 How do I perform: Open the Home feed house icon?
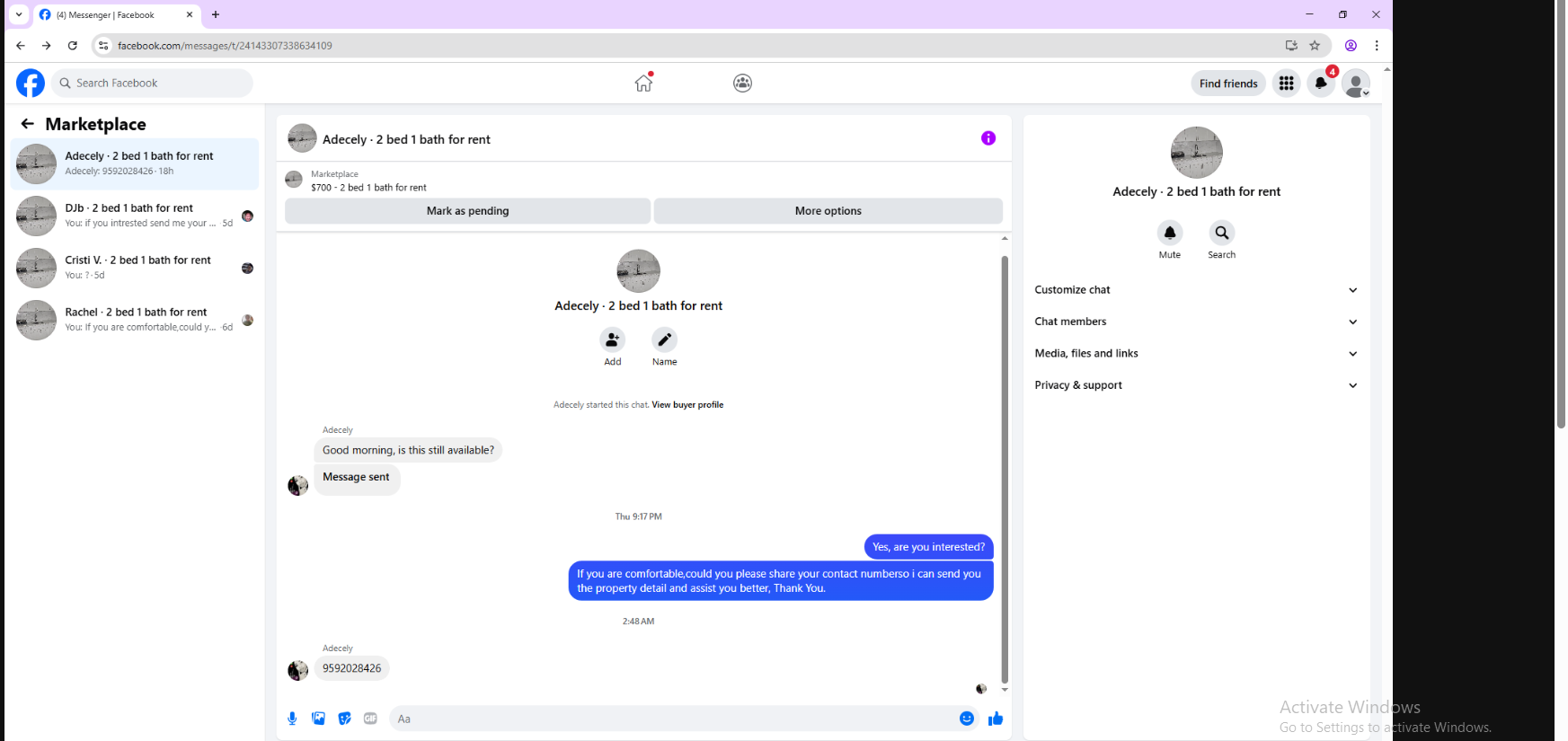coord(643,83)
